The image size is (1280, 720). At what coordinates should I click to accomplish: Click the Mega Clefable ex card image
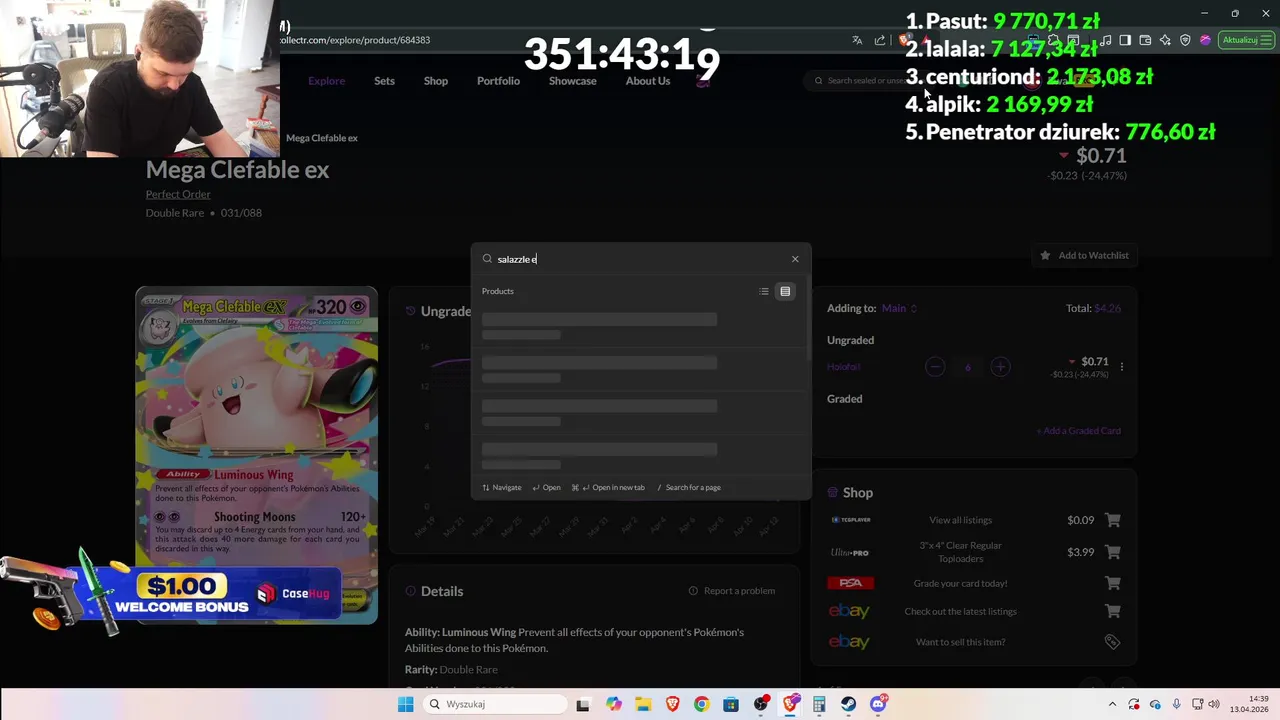(257, 455)
